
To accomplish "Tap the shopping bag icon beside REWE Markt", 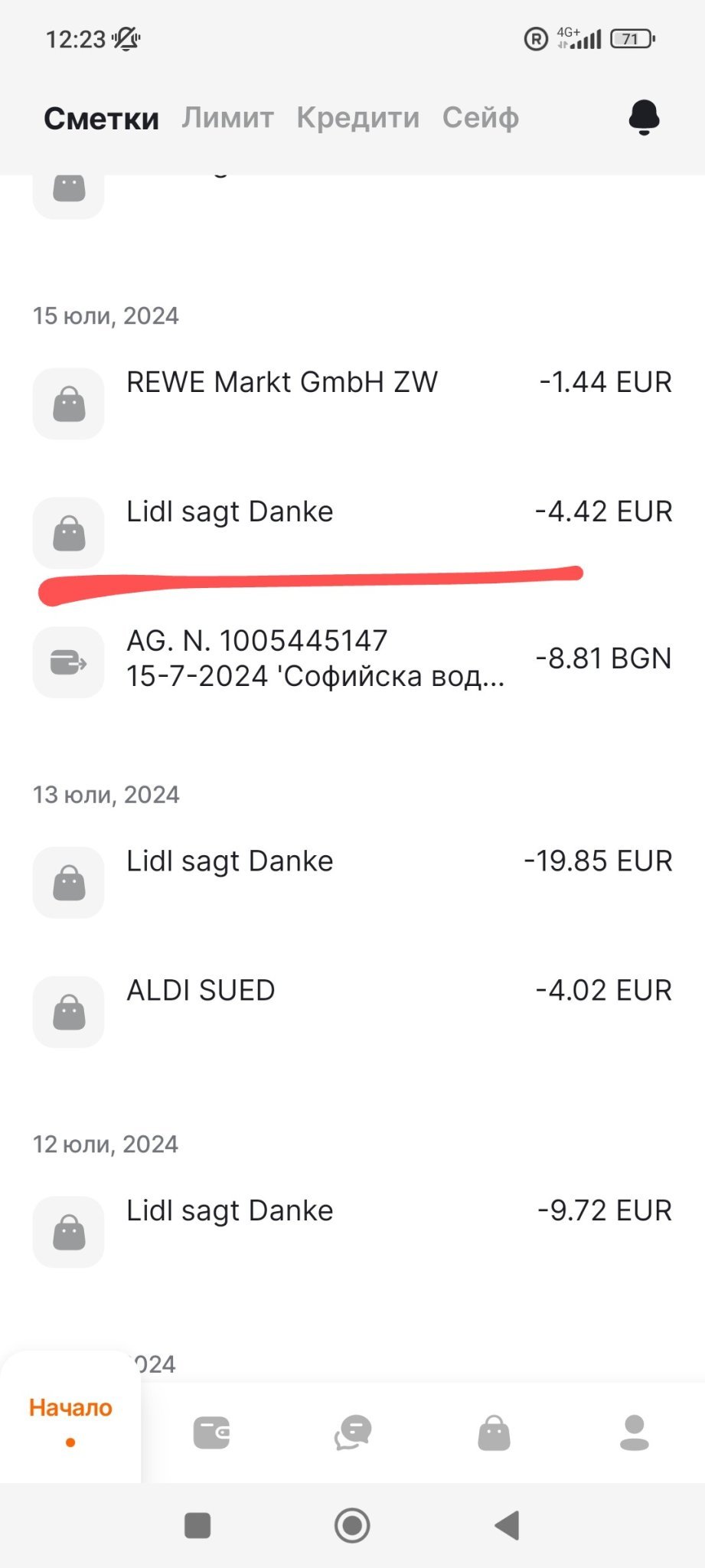I will click(x=69, y=403).
